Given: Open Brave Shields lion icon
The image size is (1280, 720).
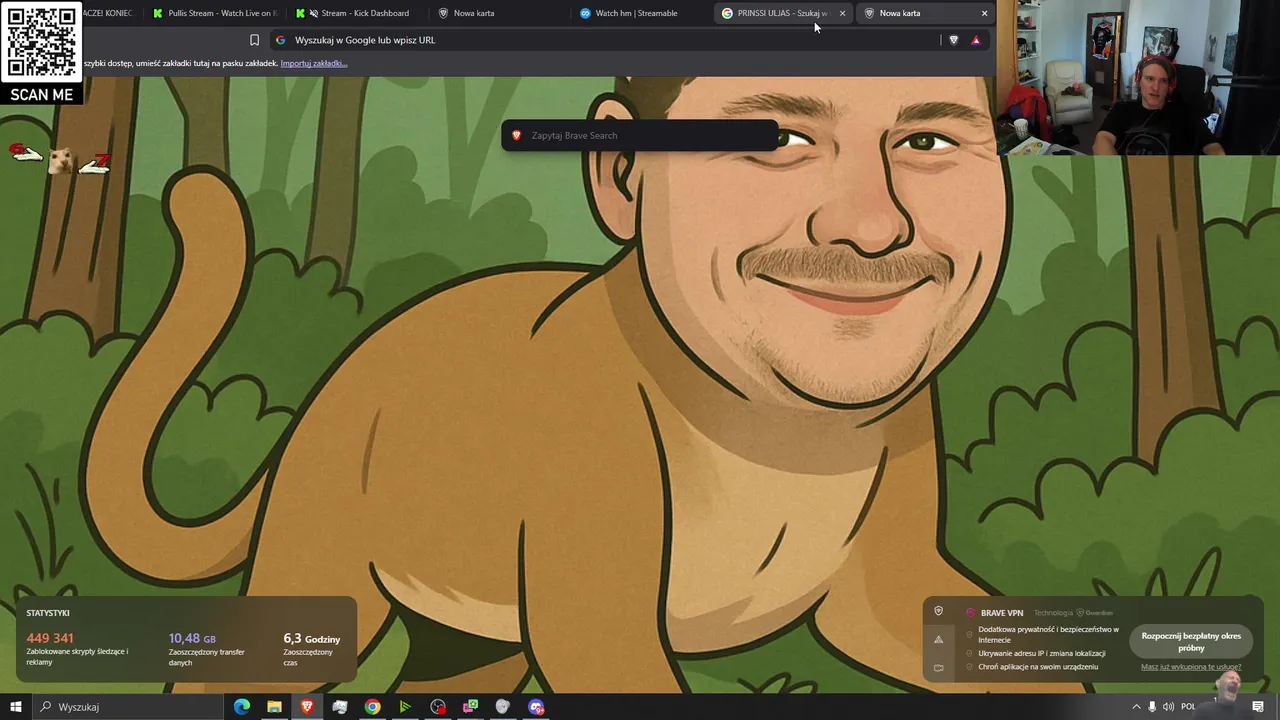Looking at the screenshot, I should (x=953, y=40).
